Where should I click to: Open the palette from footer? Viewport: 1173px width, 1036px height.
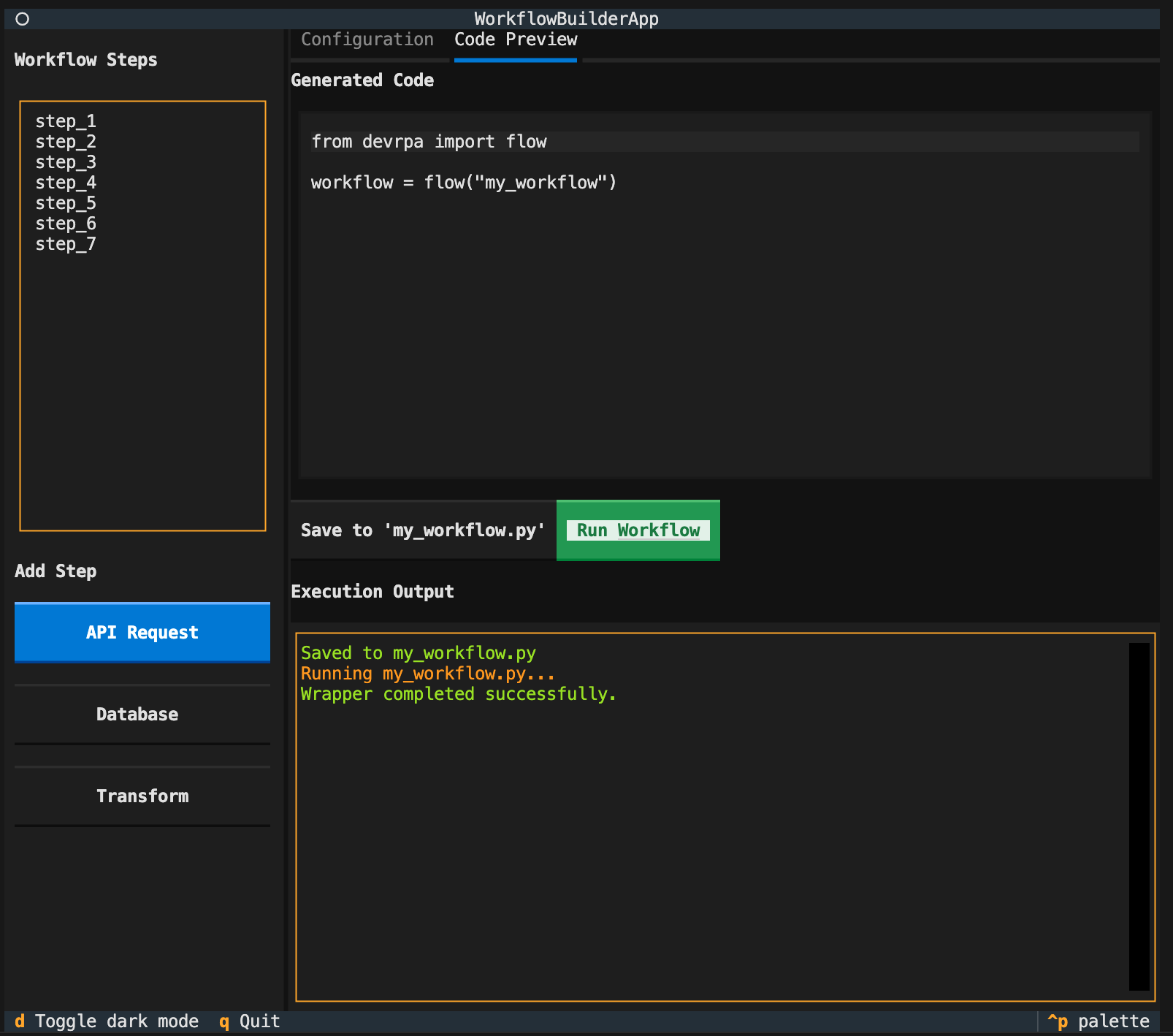pos(1099,1021)
